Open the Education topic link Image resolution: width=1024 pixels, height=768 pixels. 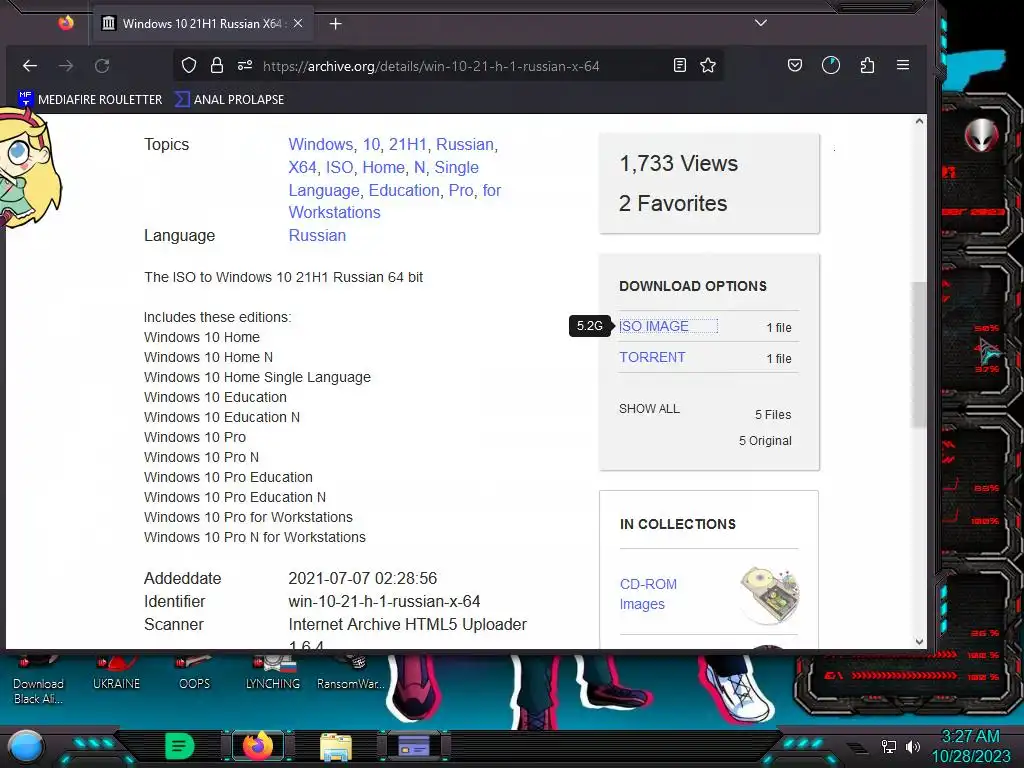(404, 190)
